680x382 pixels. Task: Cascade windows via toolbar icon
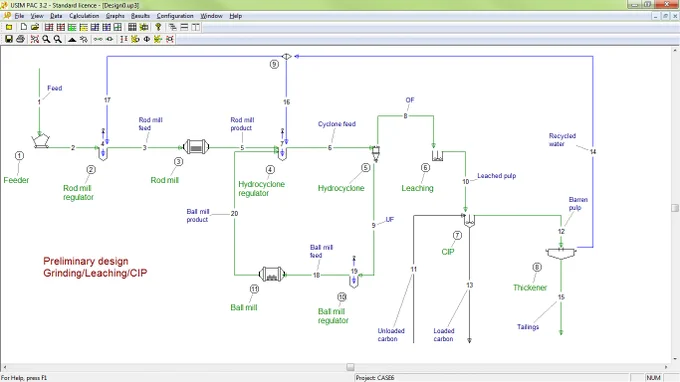tap(173, 27)
